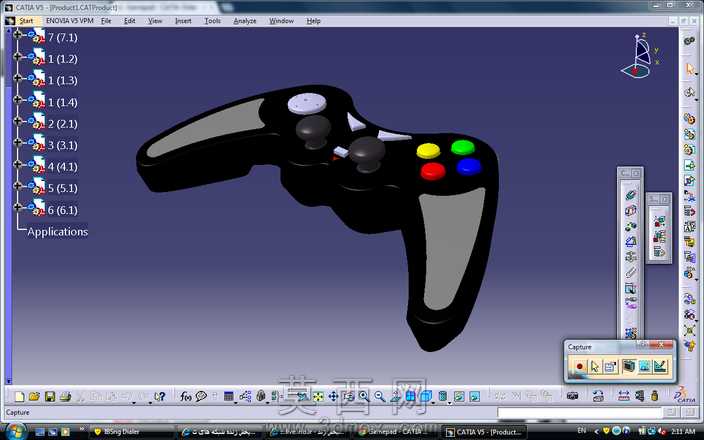Select the Pan tool
The image size is (704, 440).
tap(333, 396)
